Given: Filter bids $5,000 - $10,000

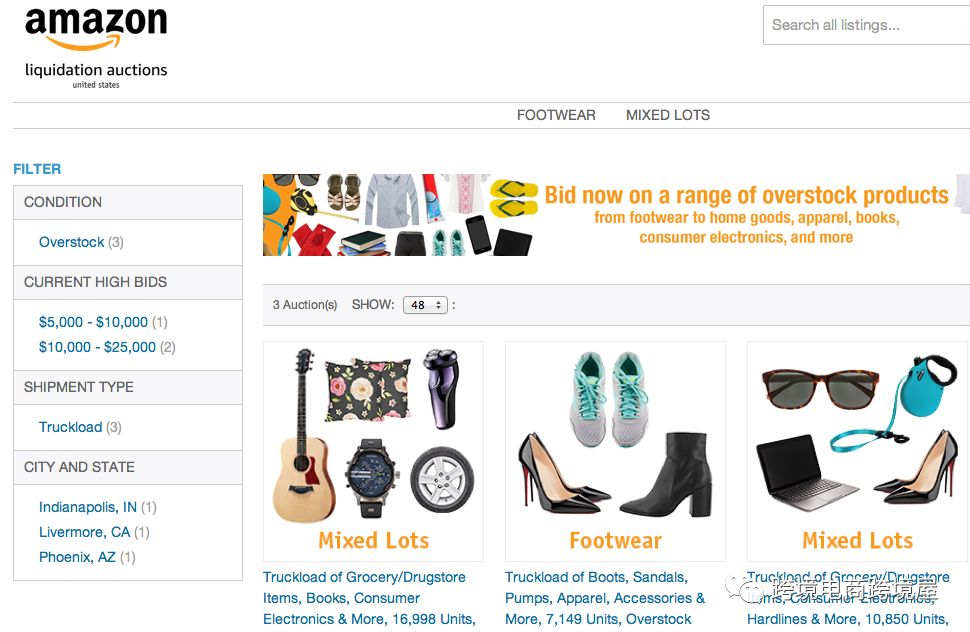Looking at the screenshot, I should [x=93, y=322].
